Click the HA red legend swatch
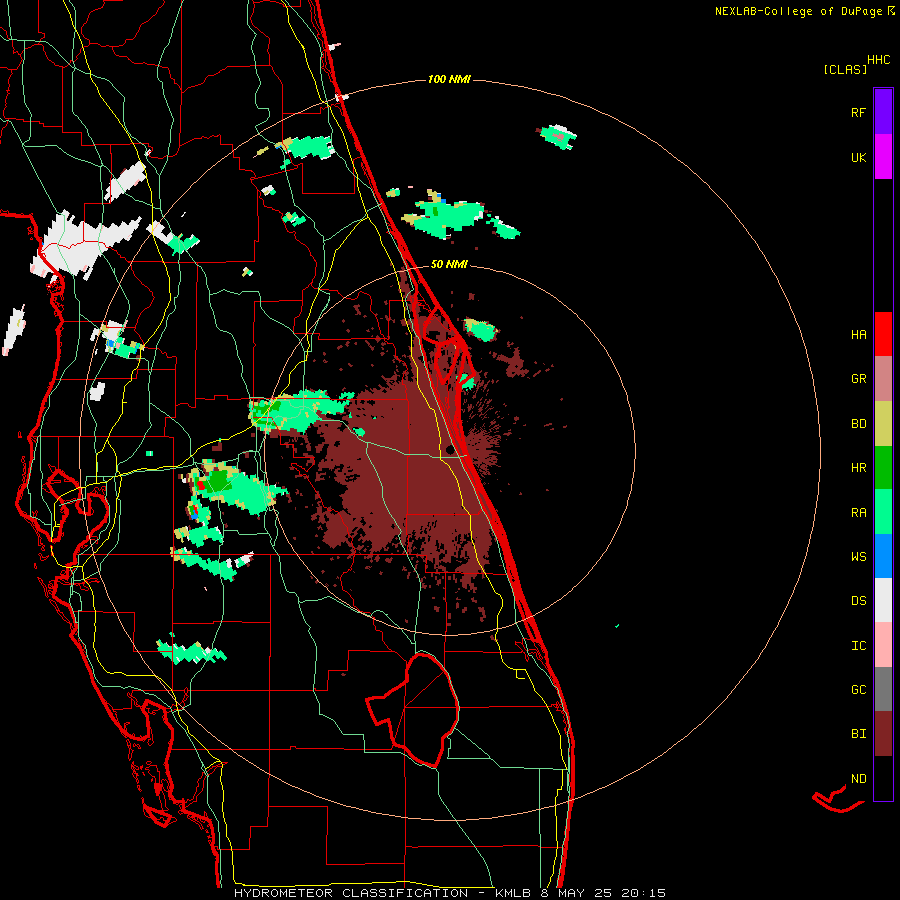Image resolution: width=900 pixels, height=900 pixels. click(x=883, y=334)
